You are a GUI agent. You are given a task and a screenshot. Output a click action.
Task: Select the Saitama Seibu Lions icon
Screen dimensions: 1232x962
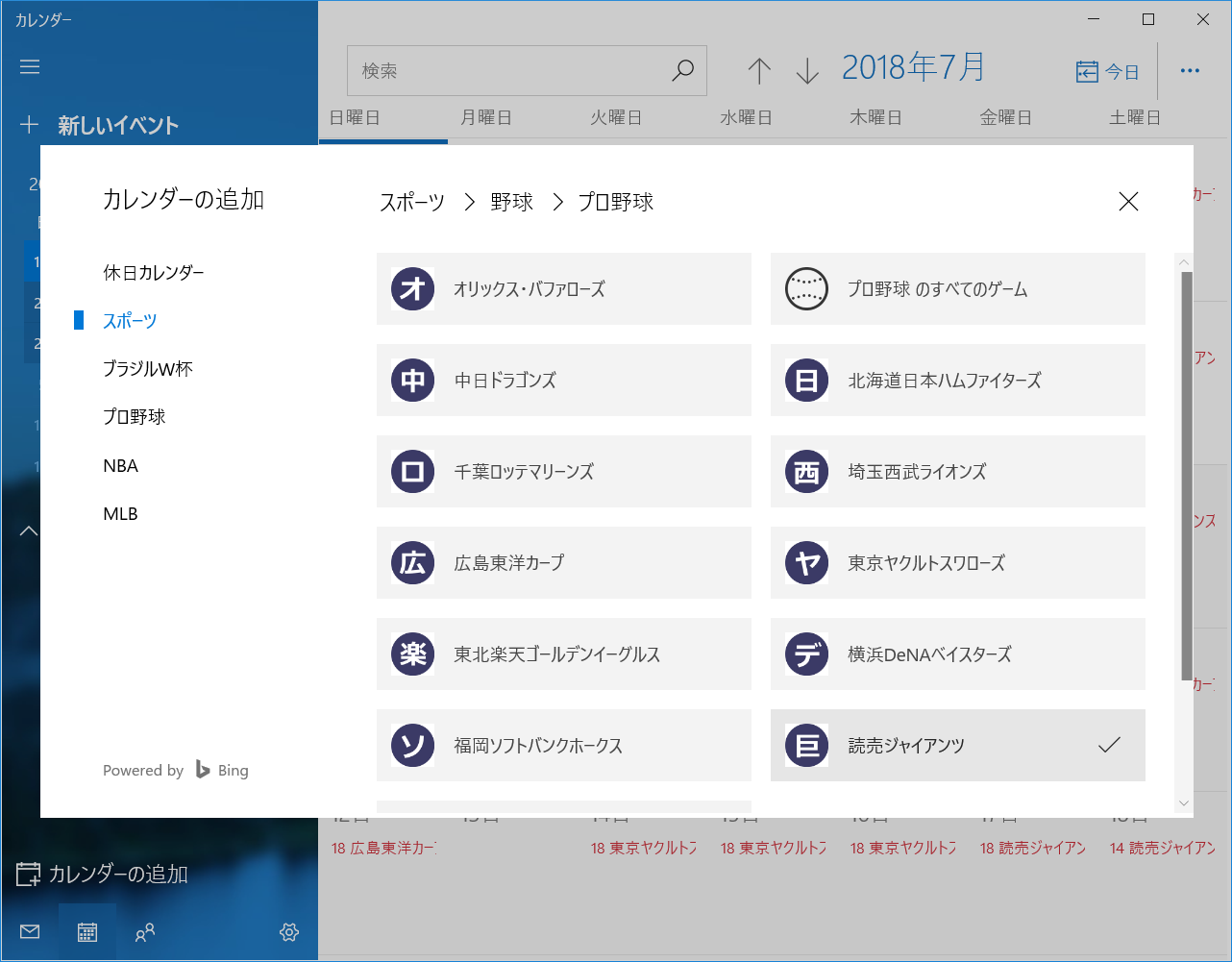805,471
